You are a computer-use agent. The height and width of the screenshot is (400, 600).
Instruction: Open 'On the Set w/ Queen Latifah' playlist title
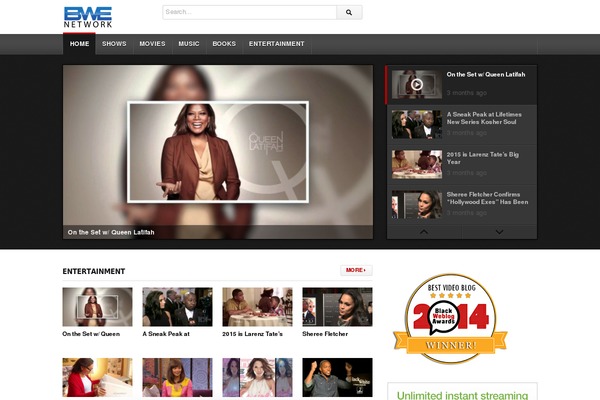coord(486,75)
